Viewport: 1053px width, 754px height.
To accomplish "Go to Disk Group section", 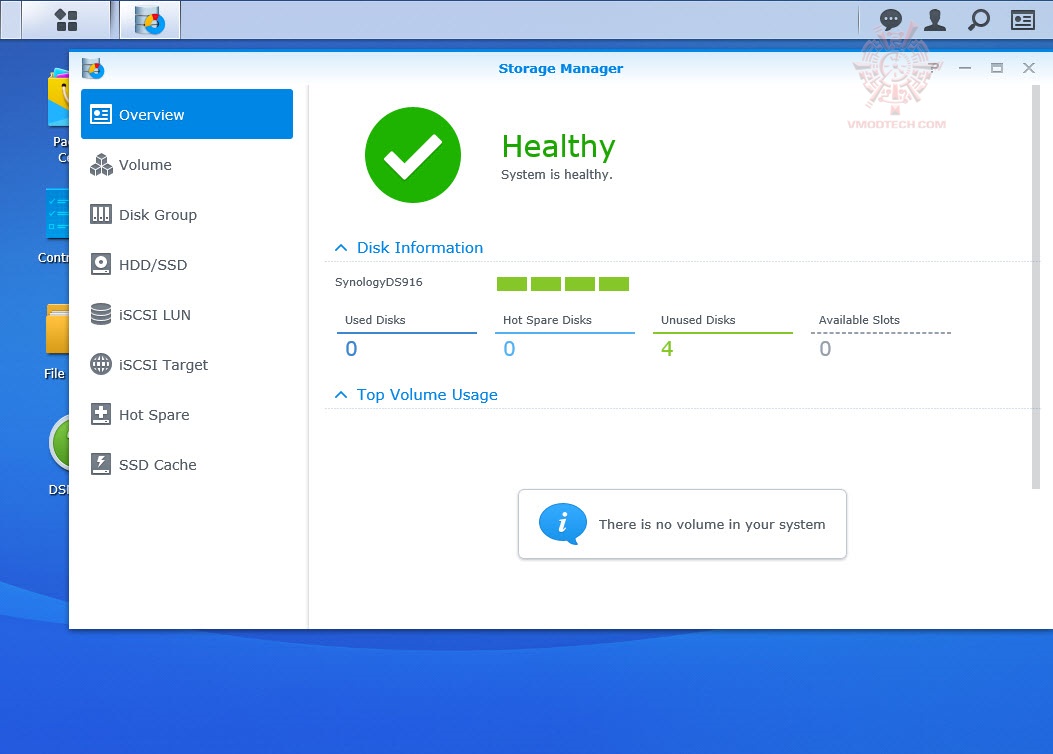I will (187, 214).
